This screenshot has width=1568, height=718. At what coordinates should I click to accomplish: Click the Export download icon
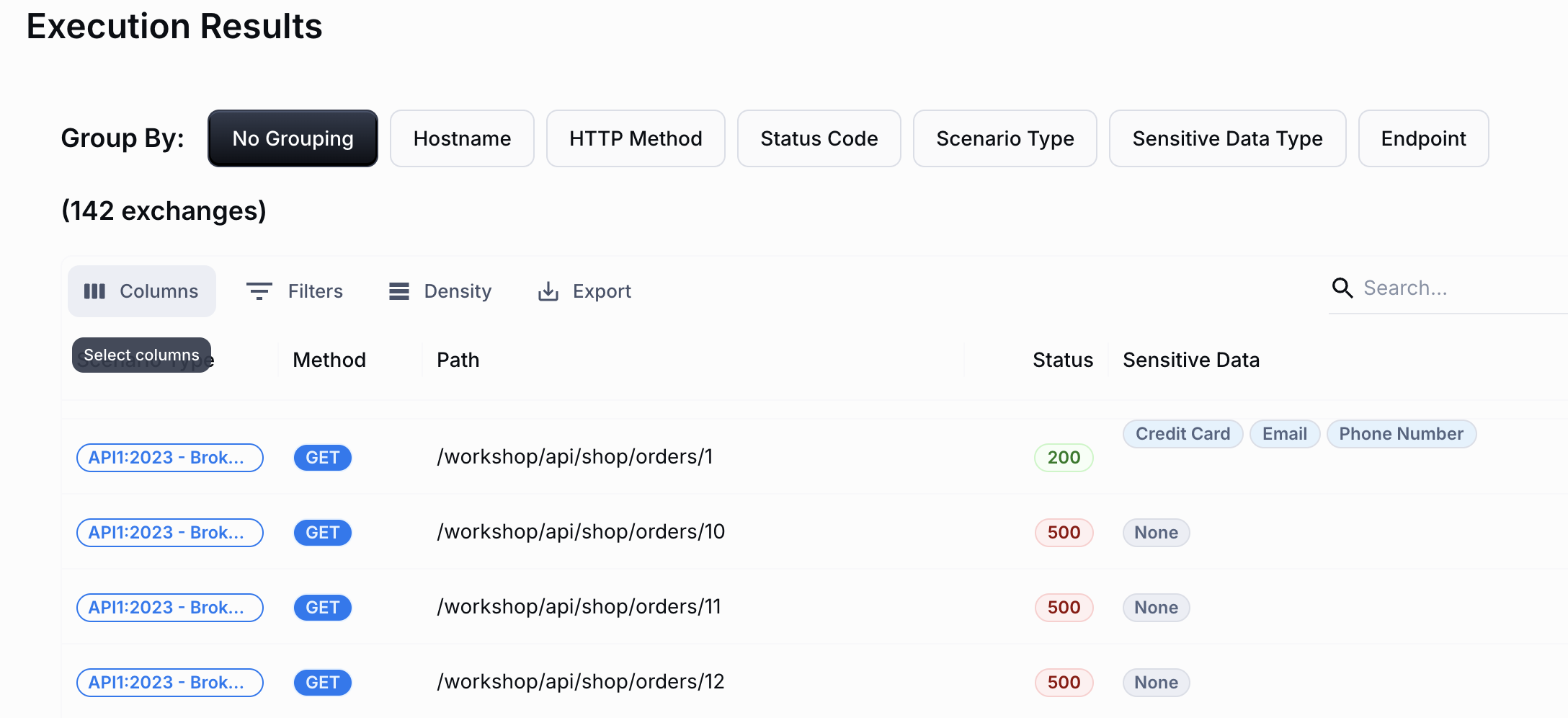pos(548,291)
